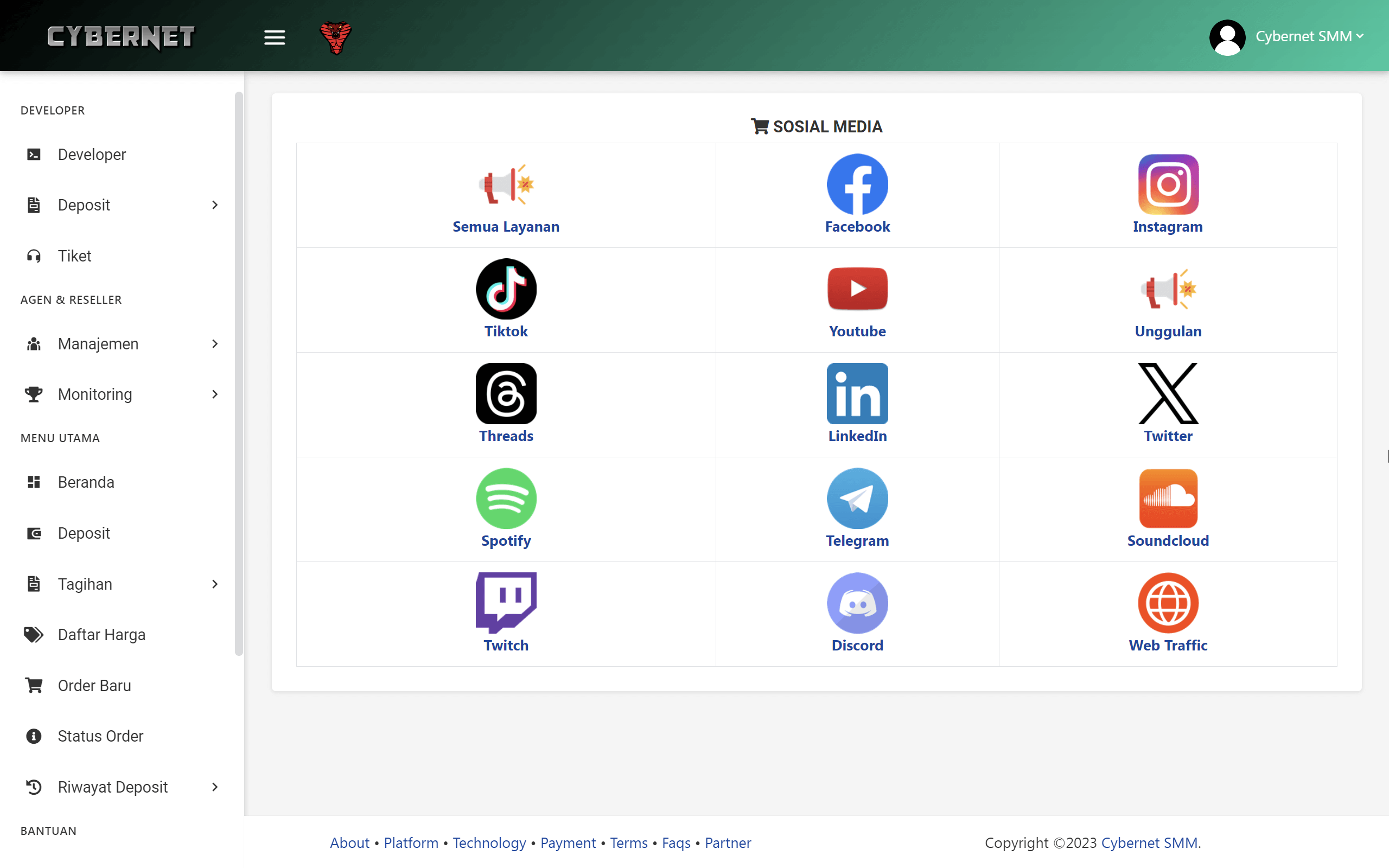Open Web Traffic services
This screenshot has width=1389, height=868.
pos(1168,612)
